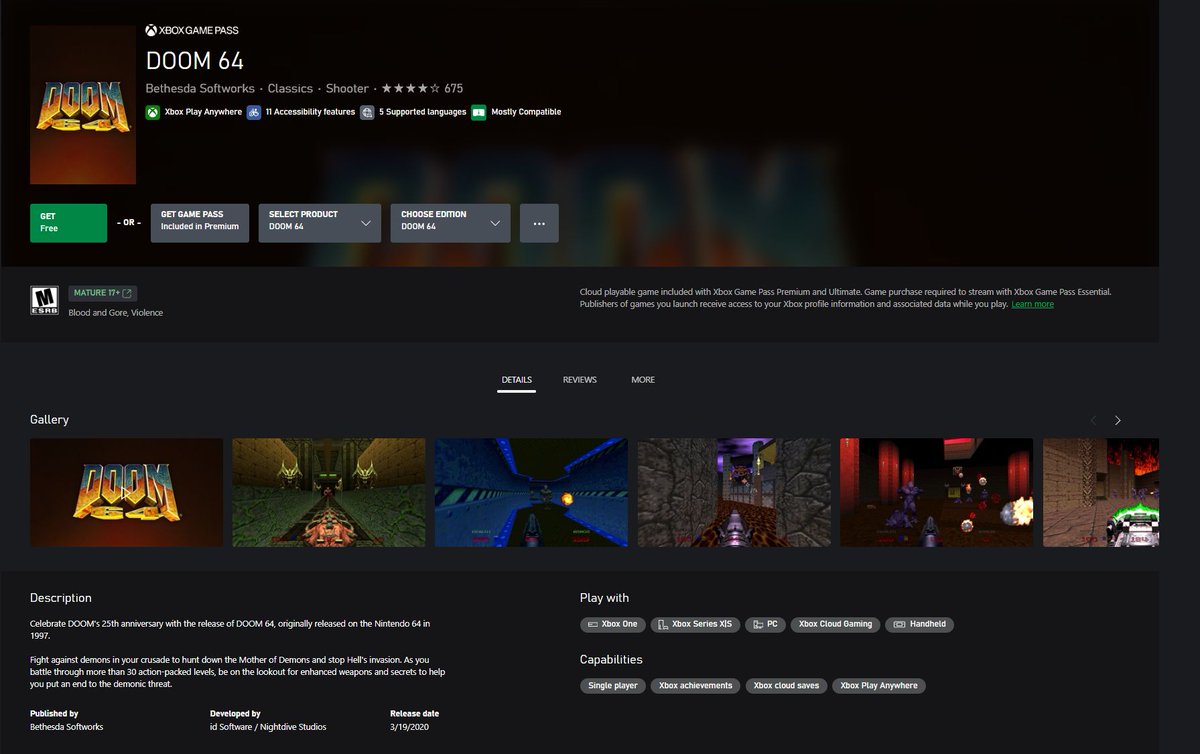This screenshot has width=1200, height=754.
Task: Click the ESRB M rating icon
Action: 43,300
